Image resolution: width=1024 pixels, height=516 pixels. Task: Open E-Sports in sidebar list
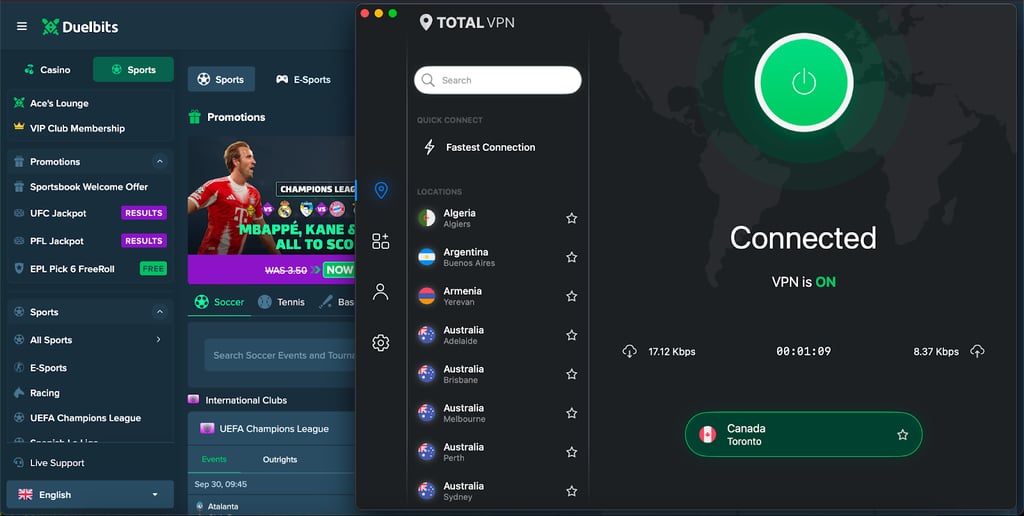tap(48, 368)
